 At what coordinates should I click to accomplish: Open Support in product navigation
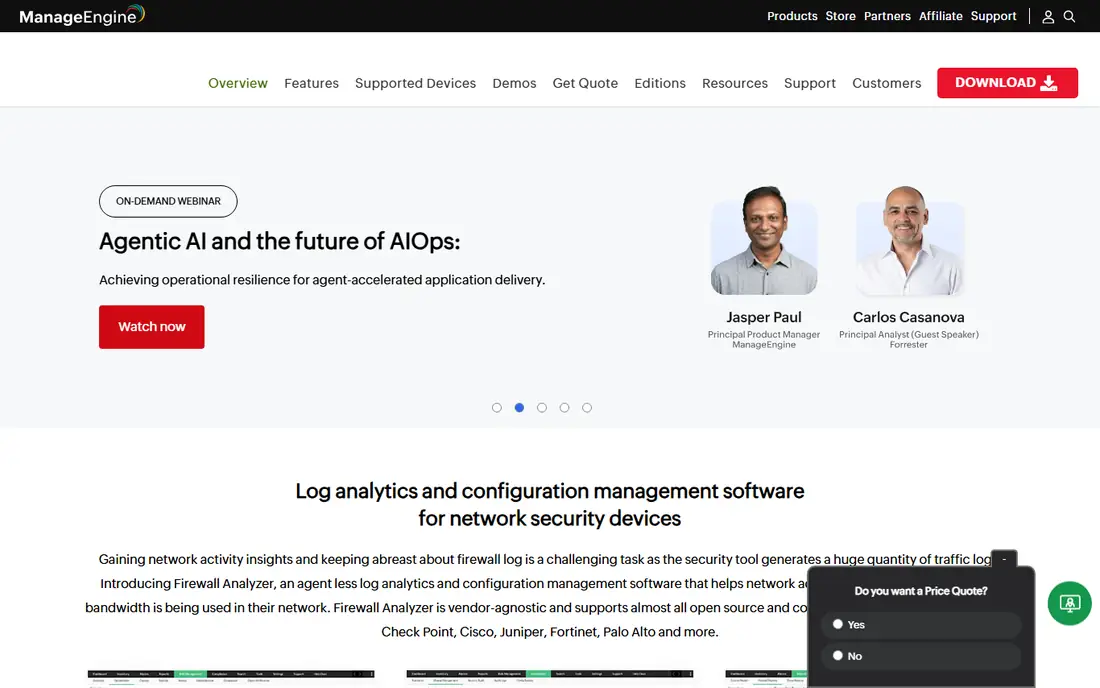(x=810, y=83)
